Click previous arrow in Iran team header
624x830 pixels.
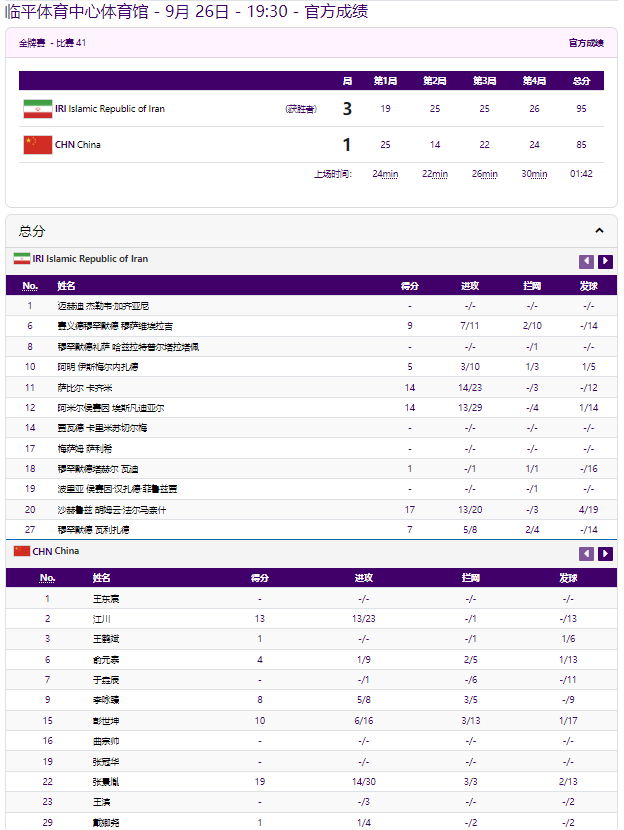tap(586, 261)
